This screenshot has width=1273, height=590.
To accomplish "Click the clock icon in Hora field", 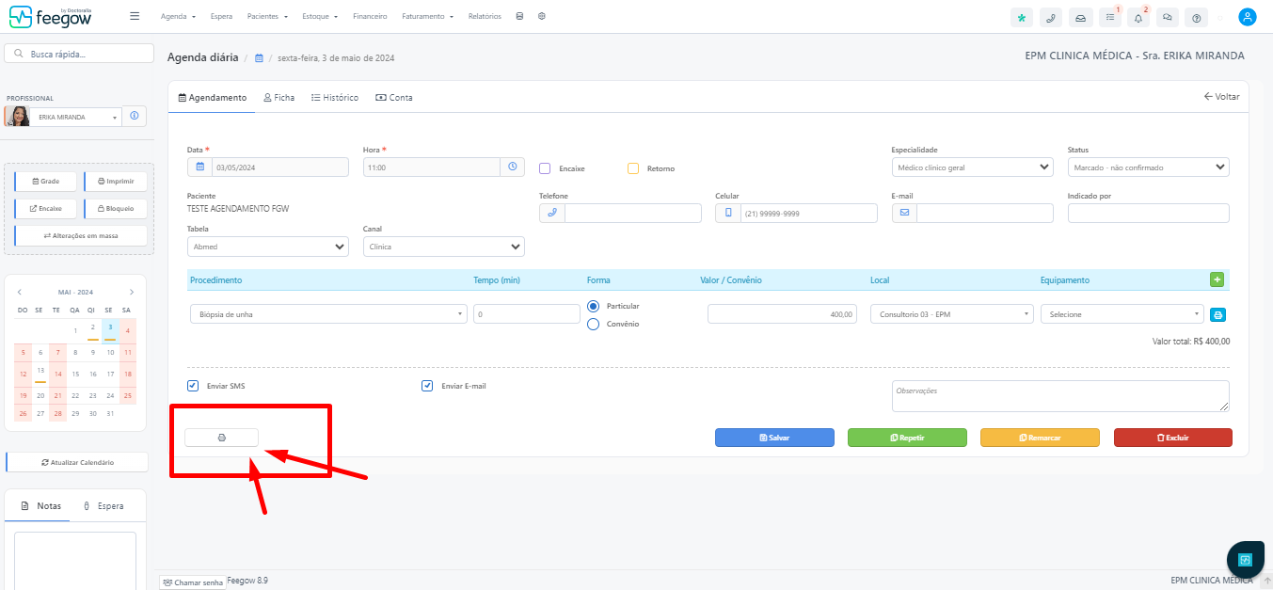I will coord(513,167).
